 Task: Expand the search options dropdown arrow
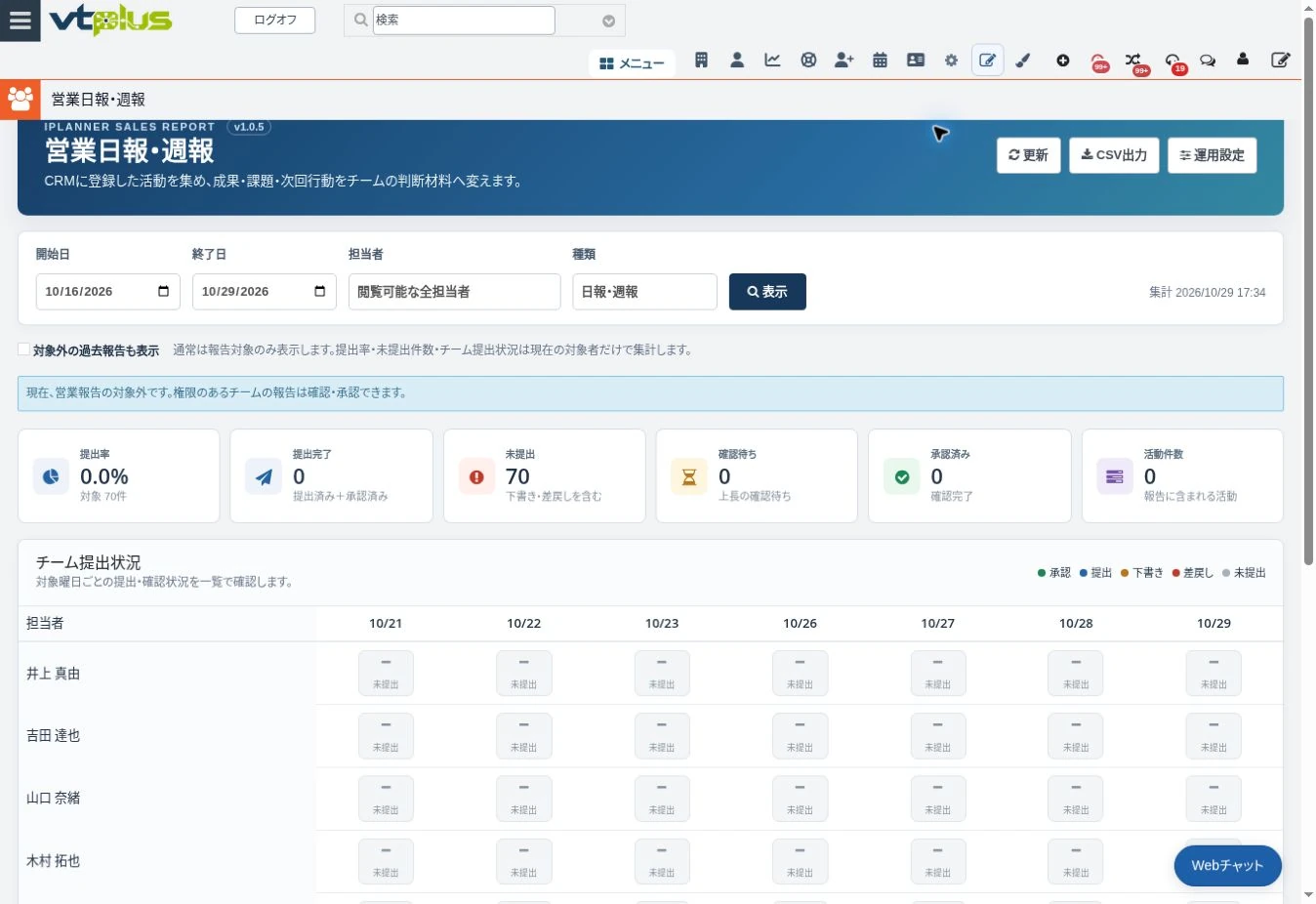[x=608, y=21]
